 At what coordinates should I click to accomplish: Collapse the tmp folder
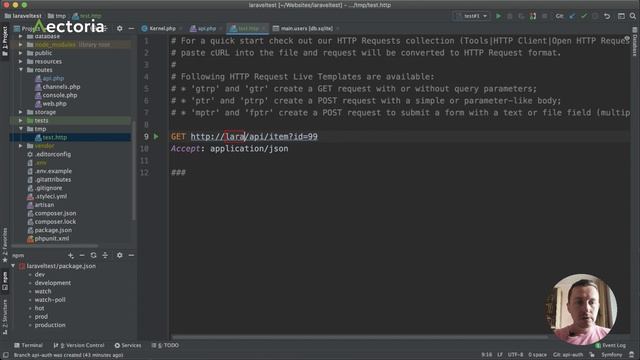click(20, 129)
